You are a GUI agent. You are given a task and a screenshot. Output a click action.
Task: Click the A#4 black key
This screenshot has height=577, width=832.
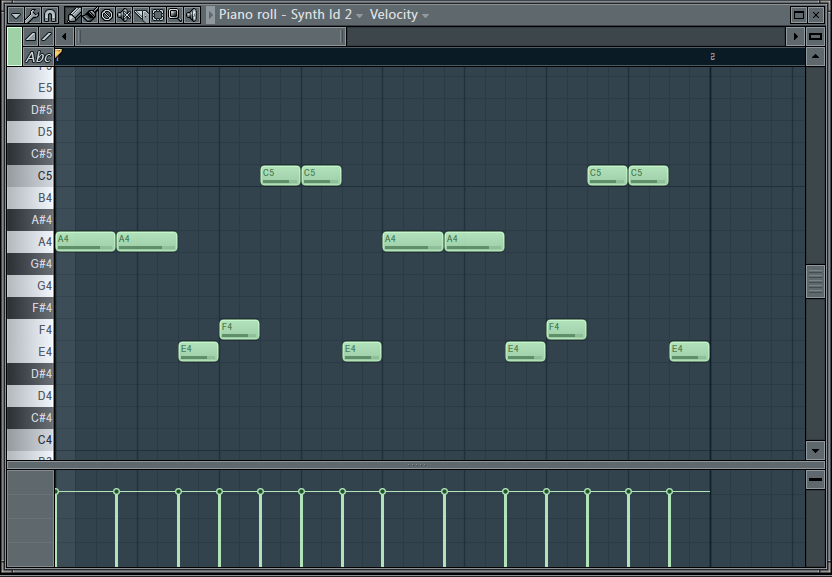[30, 220]
